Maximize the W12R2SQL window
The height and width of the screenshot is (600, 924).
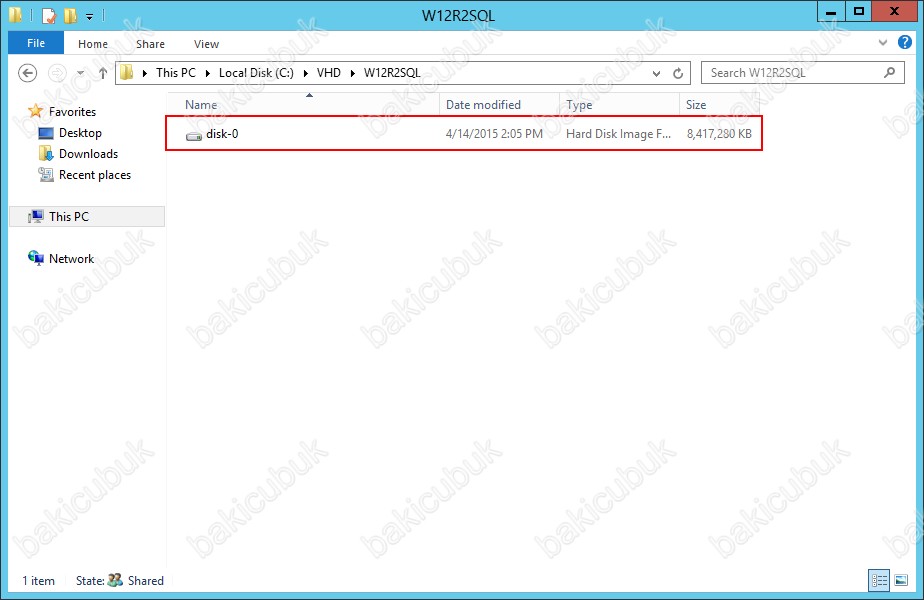[x=859, y=11]
